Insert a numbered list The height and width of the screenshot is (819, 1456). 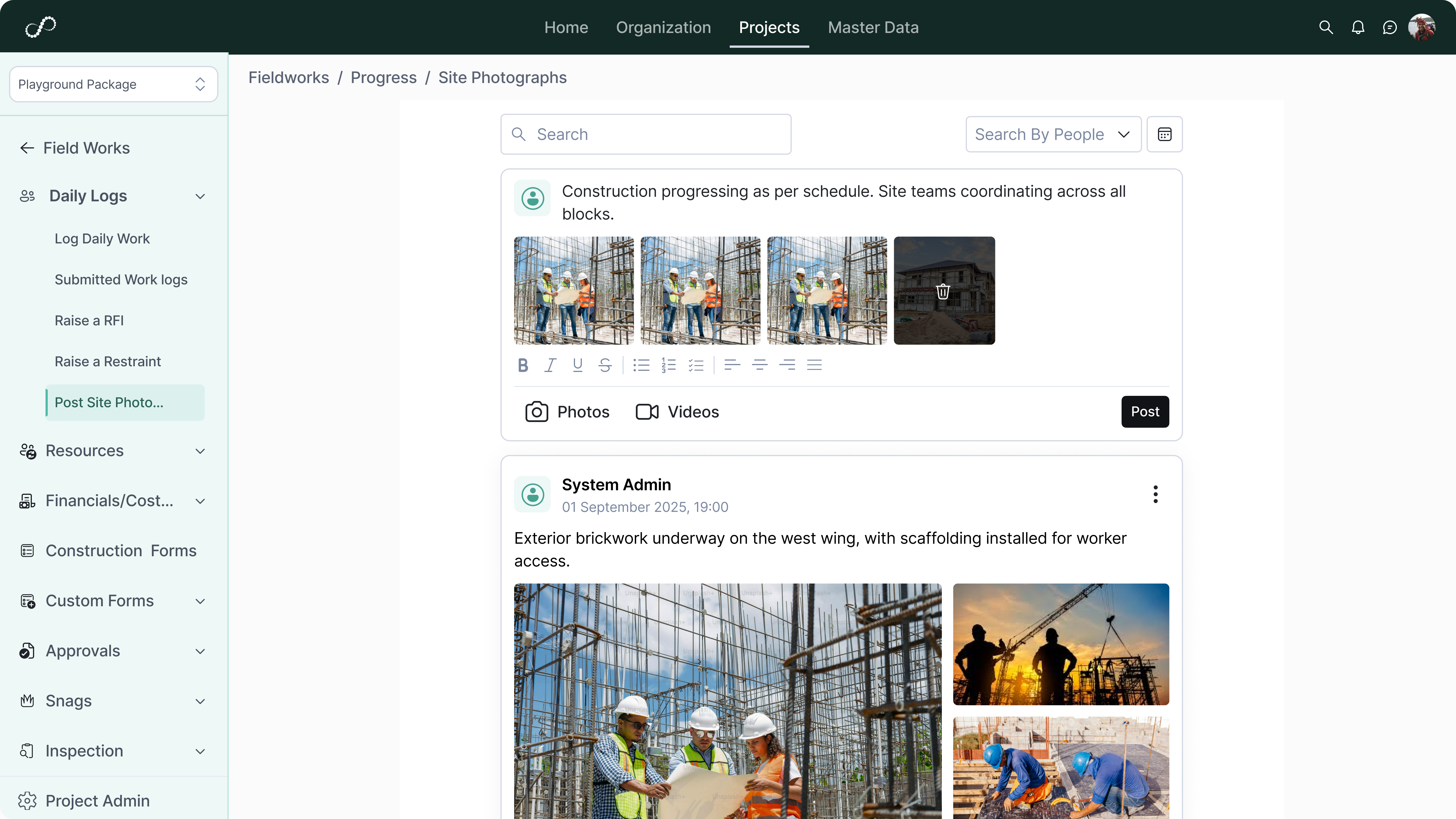(669, 365)
